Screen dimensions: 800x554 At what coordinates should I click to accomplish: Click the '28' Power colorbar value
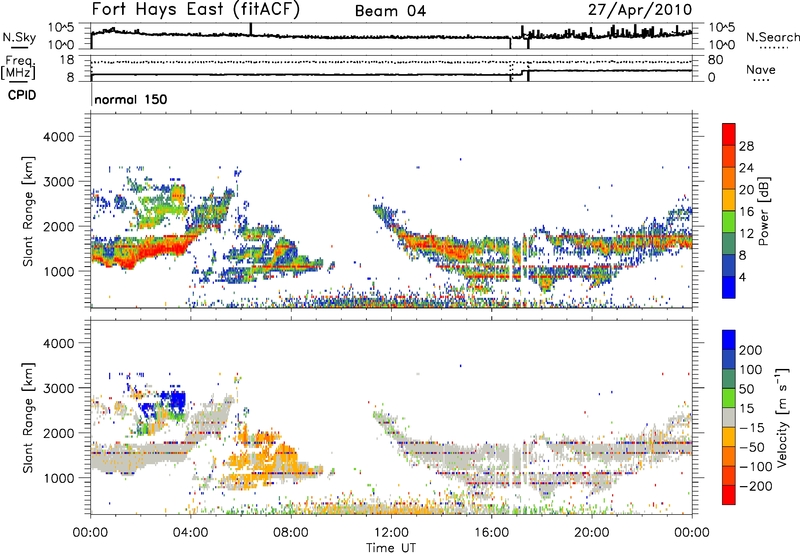(746, 146)
